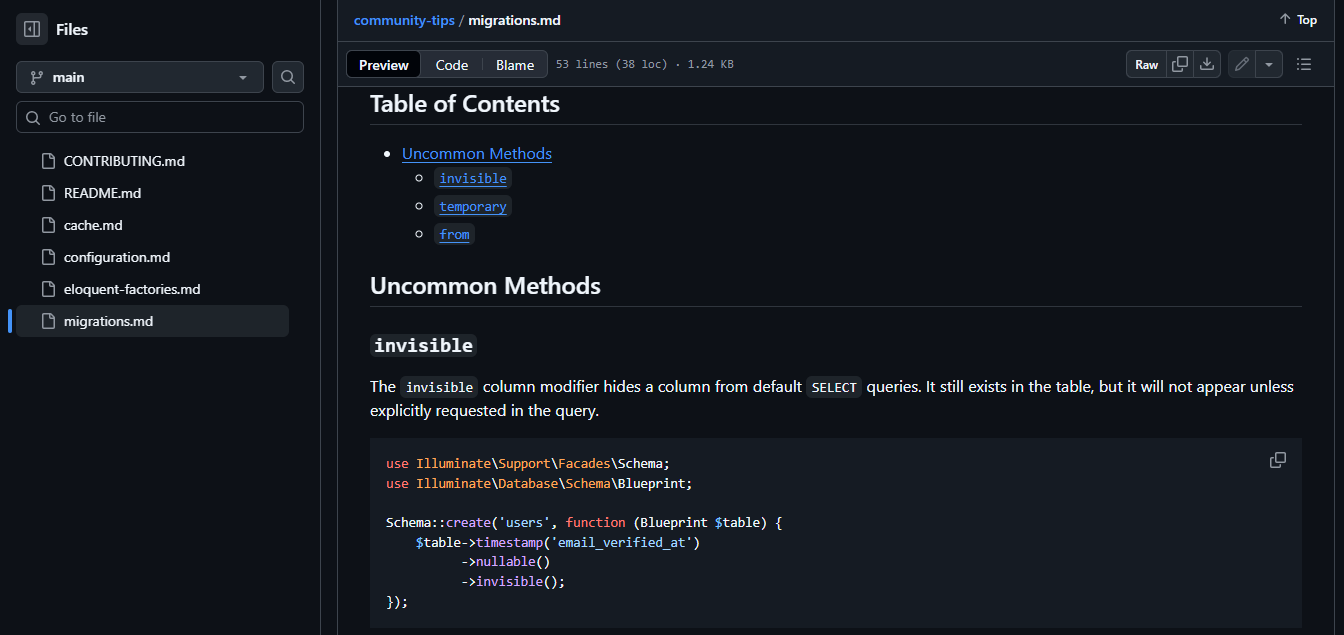Open the document outline icon
Screen dimensions: 1344x635
1304,64
